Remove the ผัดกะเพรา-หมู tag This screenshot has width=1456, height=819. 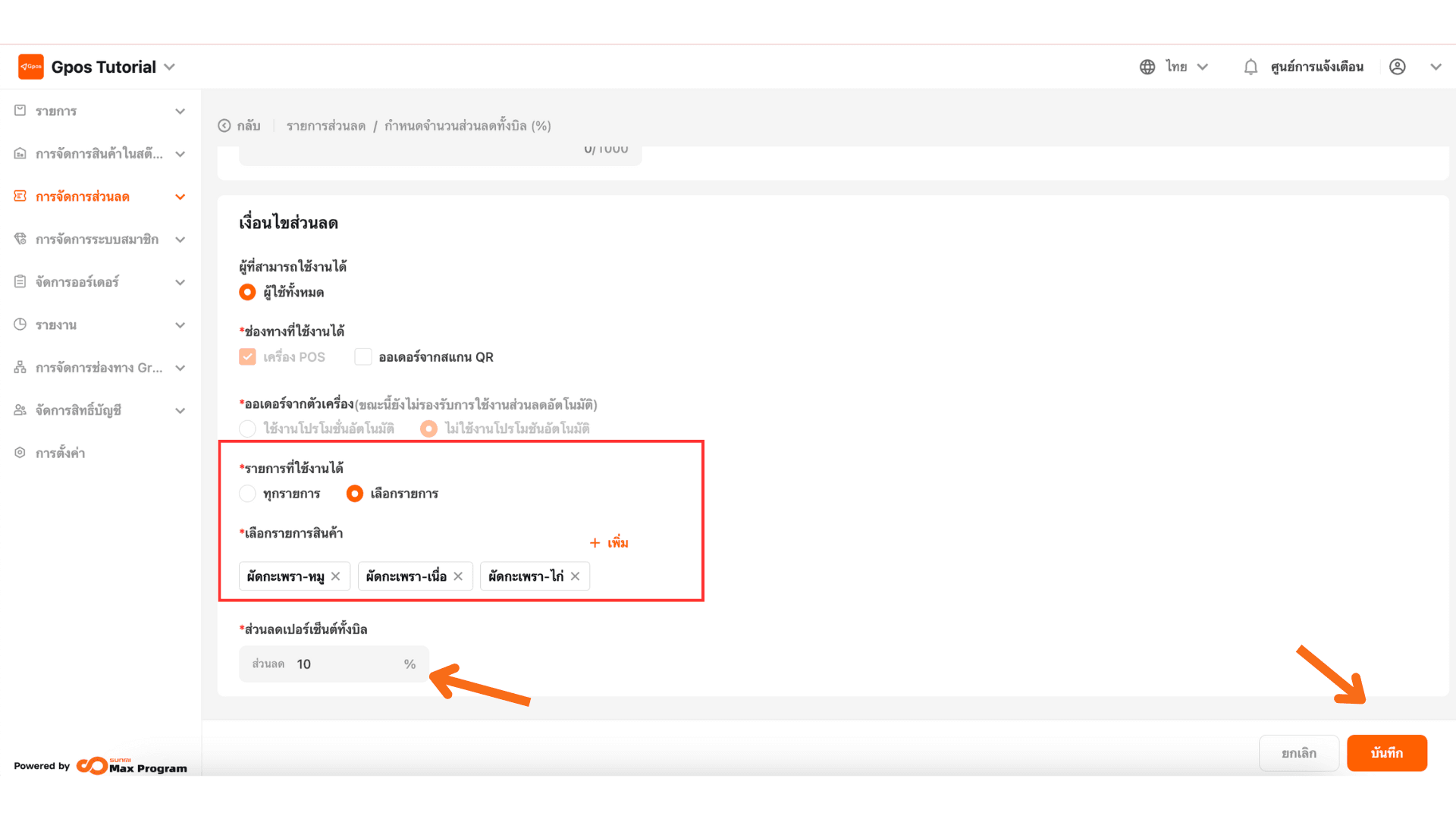tap(336, 576)
